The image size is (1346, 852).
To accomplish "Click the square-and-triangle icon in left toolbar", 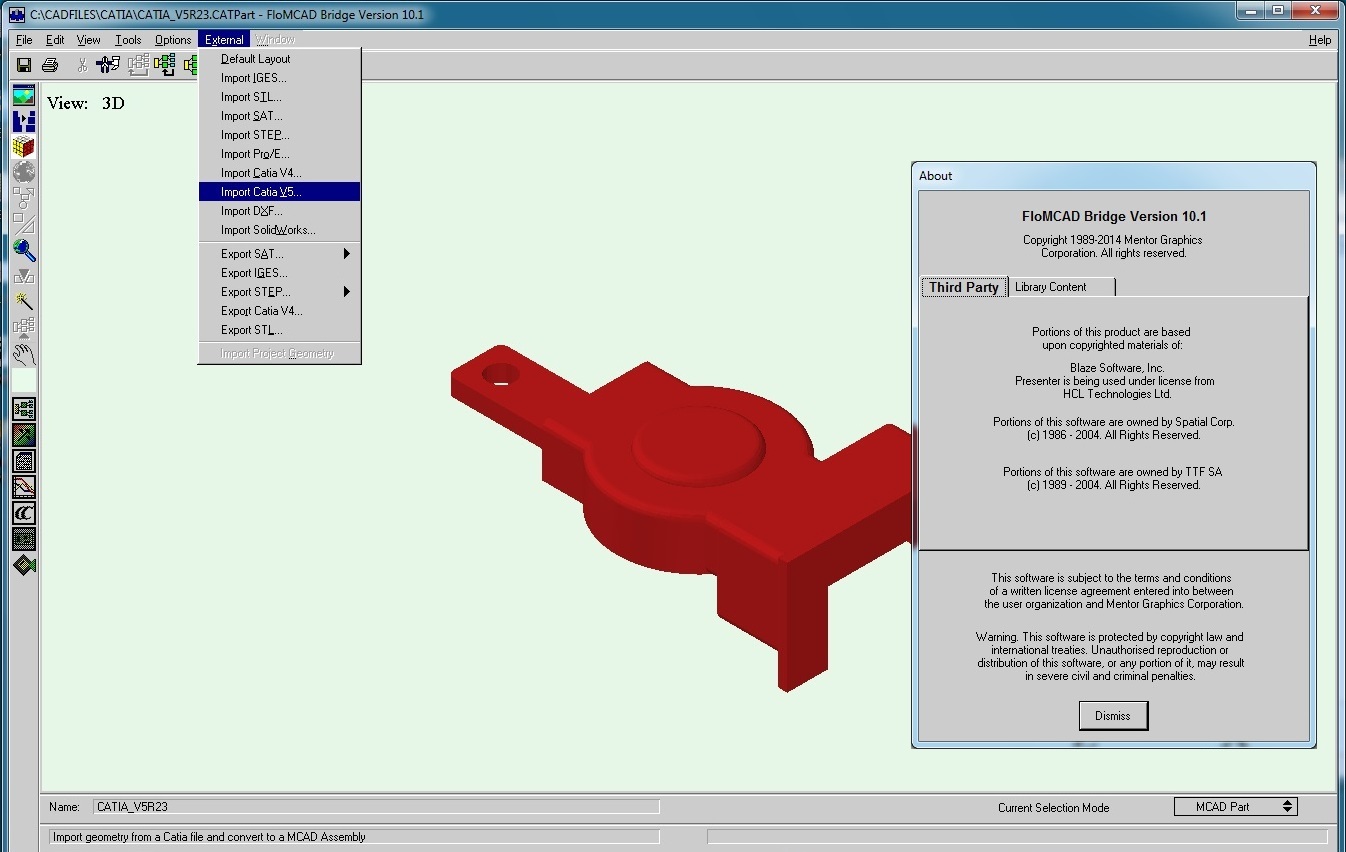I will 24,224.
